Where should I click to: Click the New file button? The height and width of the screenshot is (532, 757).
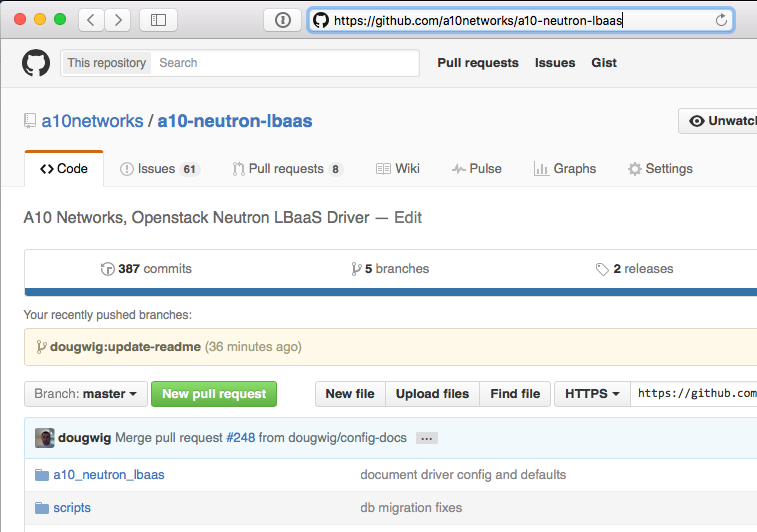tap(350, 394)
